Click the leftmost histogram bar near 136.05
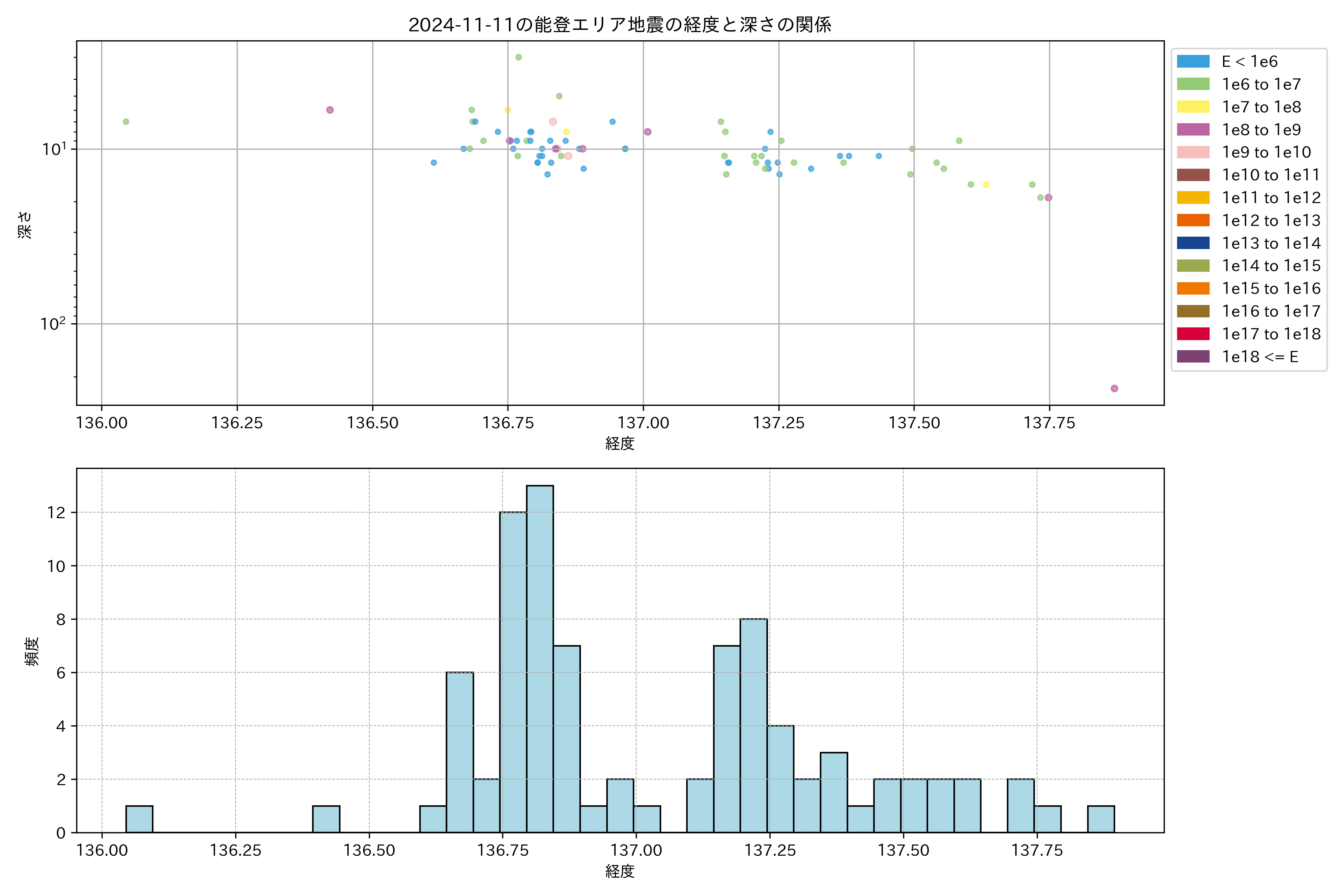Screen dimensions: 1344x896 tap(139, 819)
